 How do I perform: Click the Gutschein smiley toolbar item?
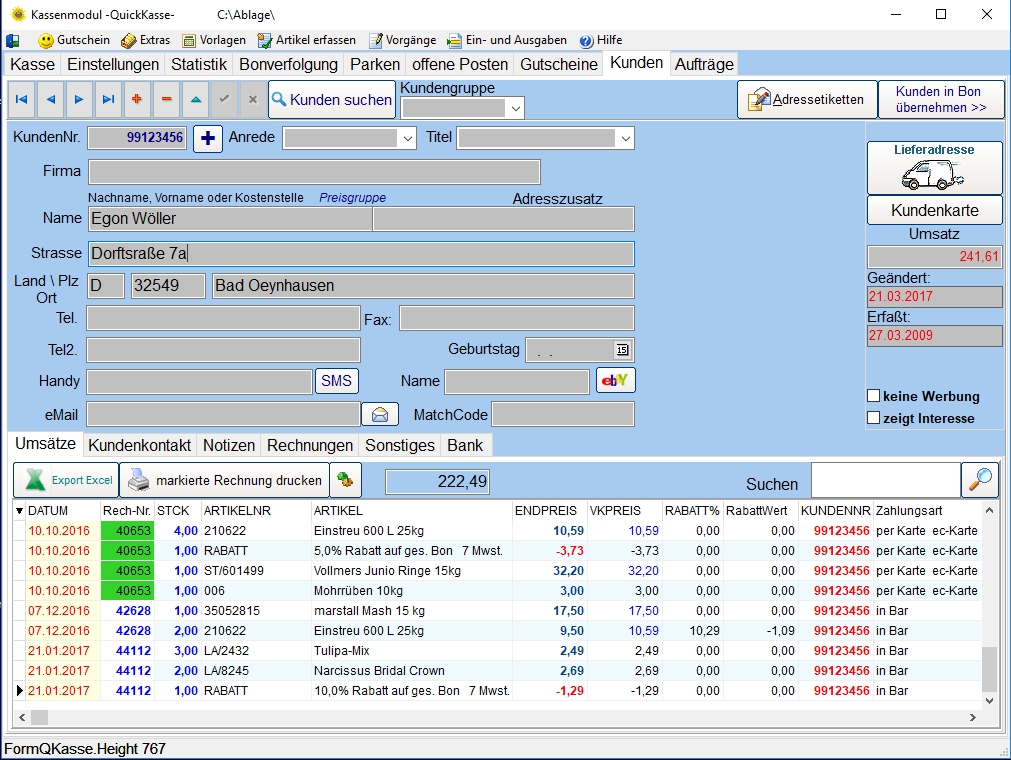pos(74,41)
